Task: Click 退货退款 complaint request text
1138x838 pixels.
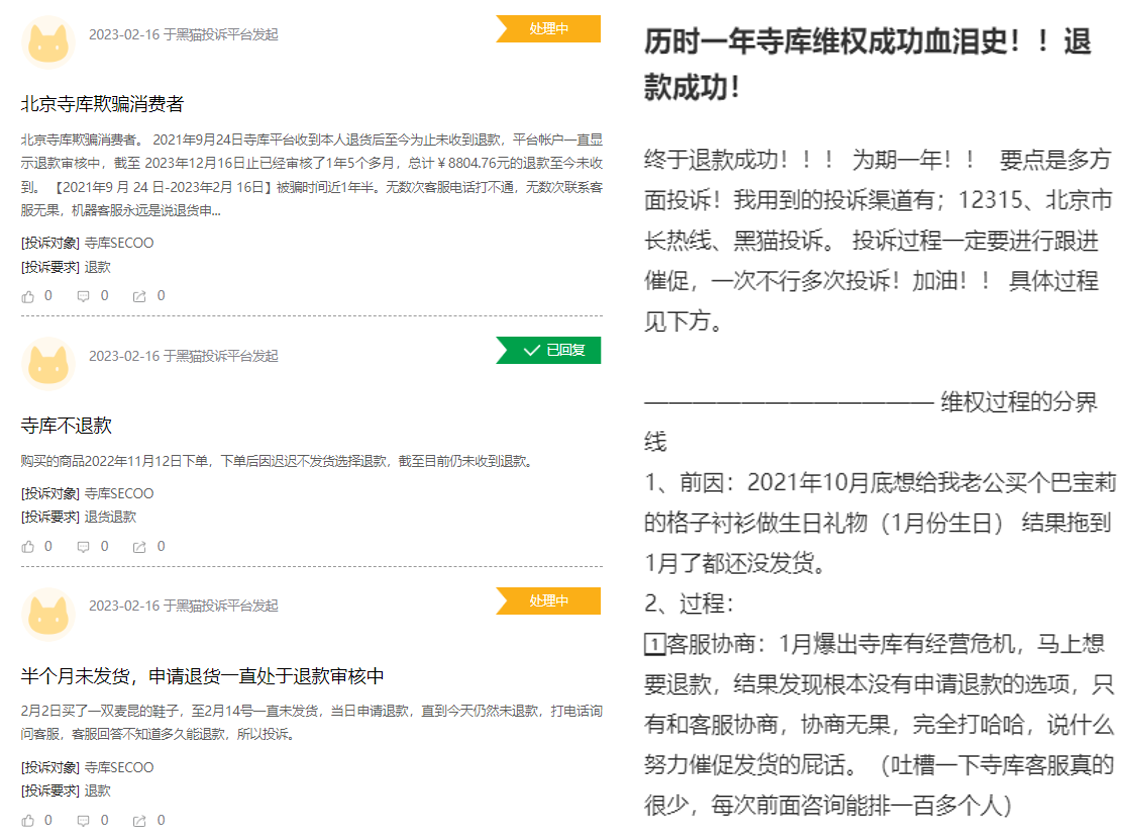Action: 110,517
